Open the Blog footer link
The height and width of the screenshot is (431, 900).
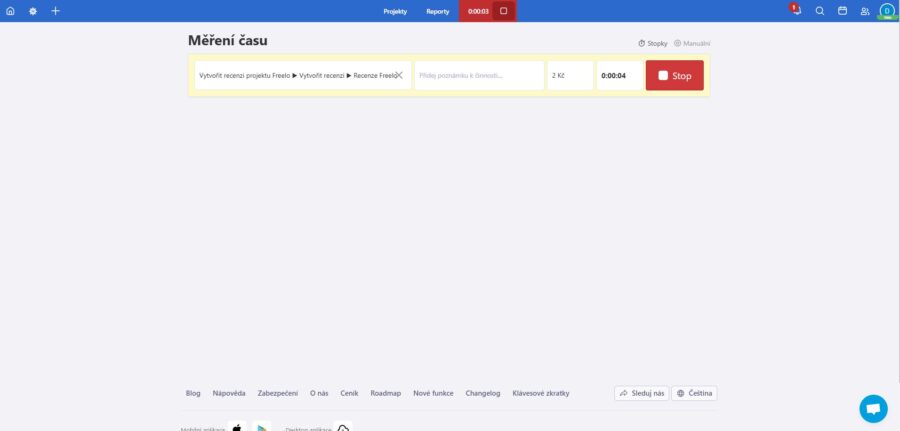point(193,393)
